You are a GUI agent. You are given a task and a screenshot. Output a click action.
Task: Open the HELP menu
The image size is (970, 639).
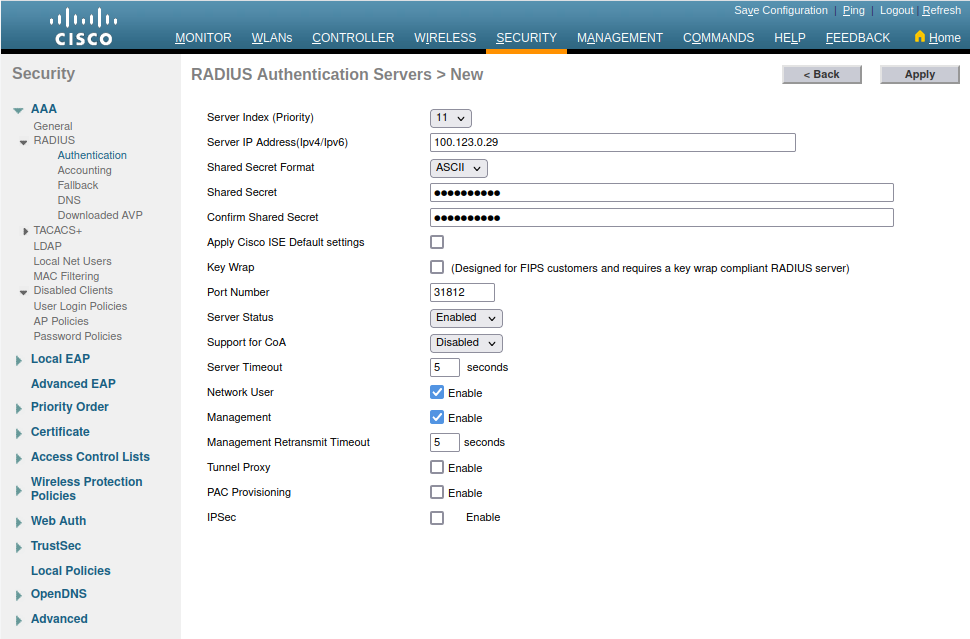coord(789,38)
